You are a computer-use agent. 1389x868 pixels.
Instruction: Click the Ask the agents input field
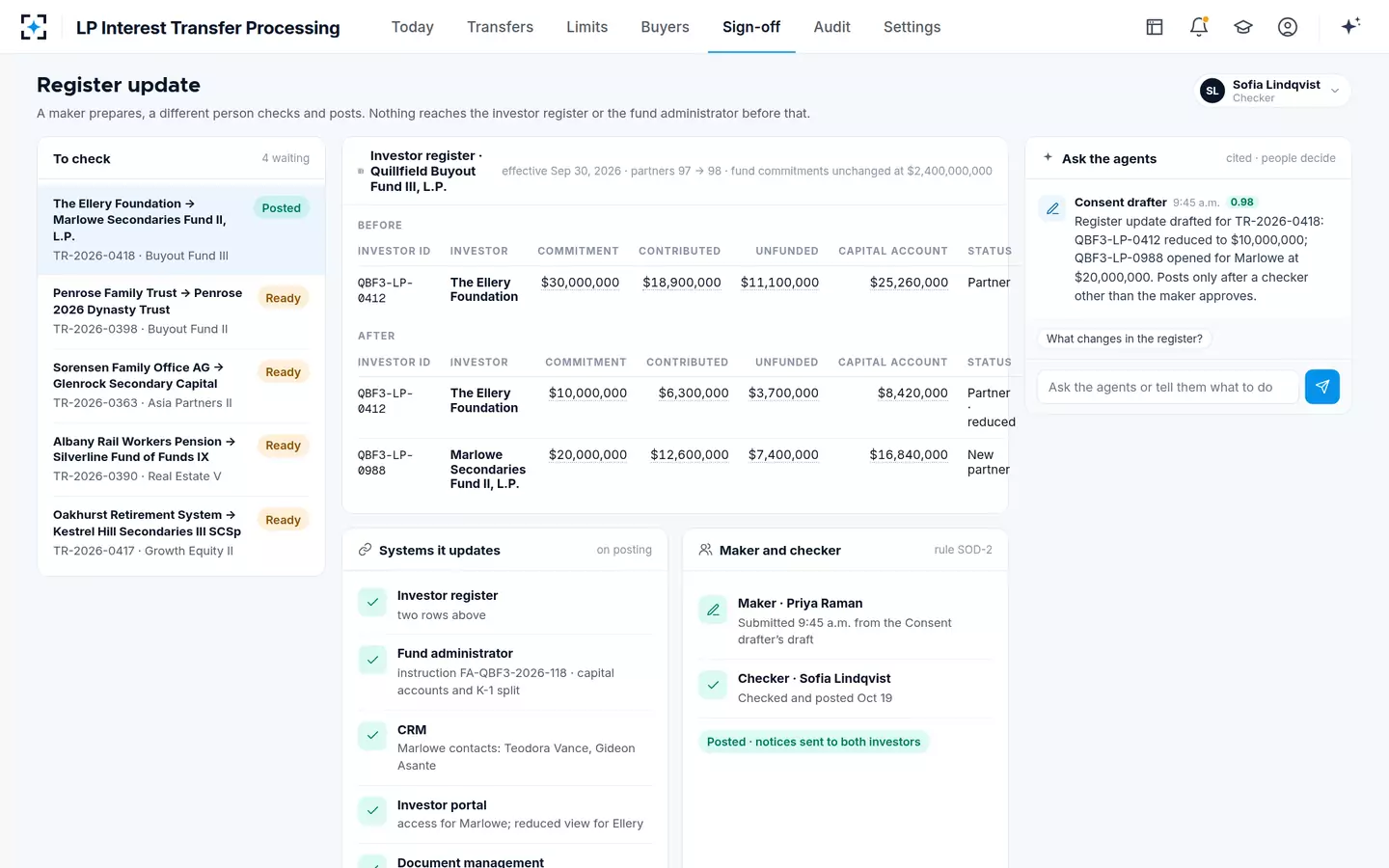(1167, 387)
